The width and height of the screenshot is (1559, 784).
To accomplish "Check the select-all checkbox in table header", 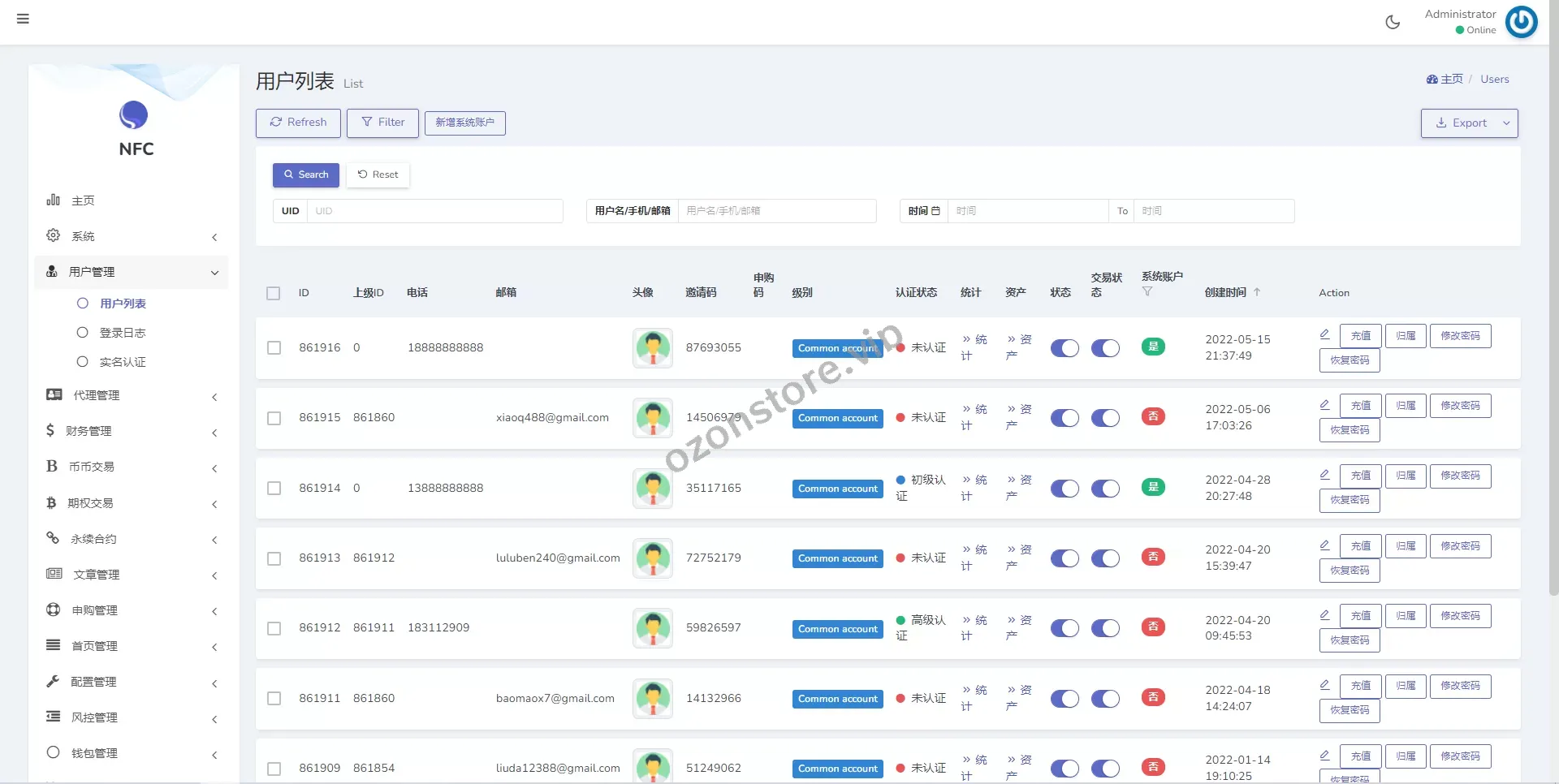I will pyautogui.click(x=274, y=293).
